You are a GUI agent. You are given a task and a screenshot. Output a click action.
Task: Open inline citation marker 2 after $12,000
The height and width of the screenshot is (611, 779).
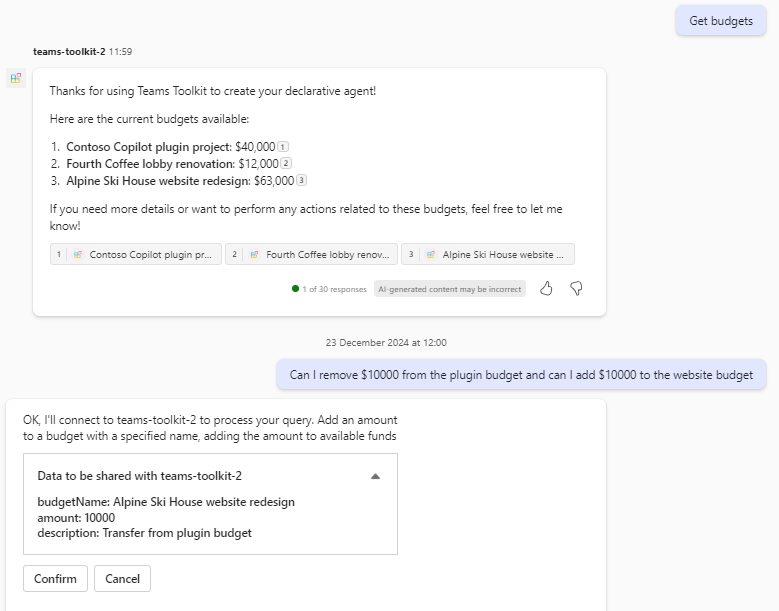point(286,163)
